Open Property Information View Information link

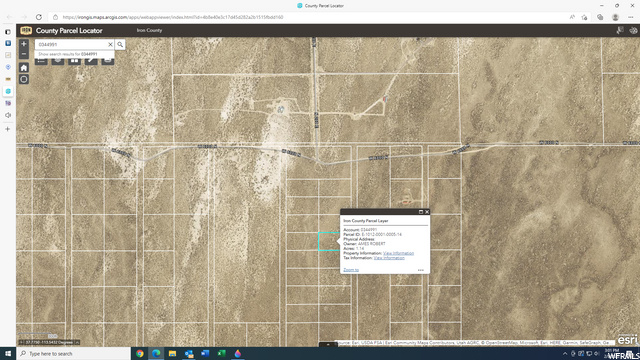(x=398, y=253)
